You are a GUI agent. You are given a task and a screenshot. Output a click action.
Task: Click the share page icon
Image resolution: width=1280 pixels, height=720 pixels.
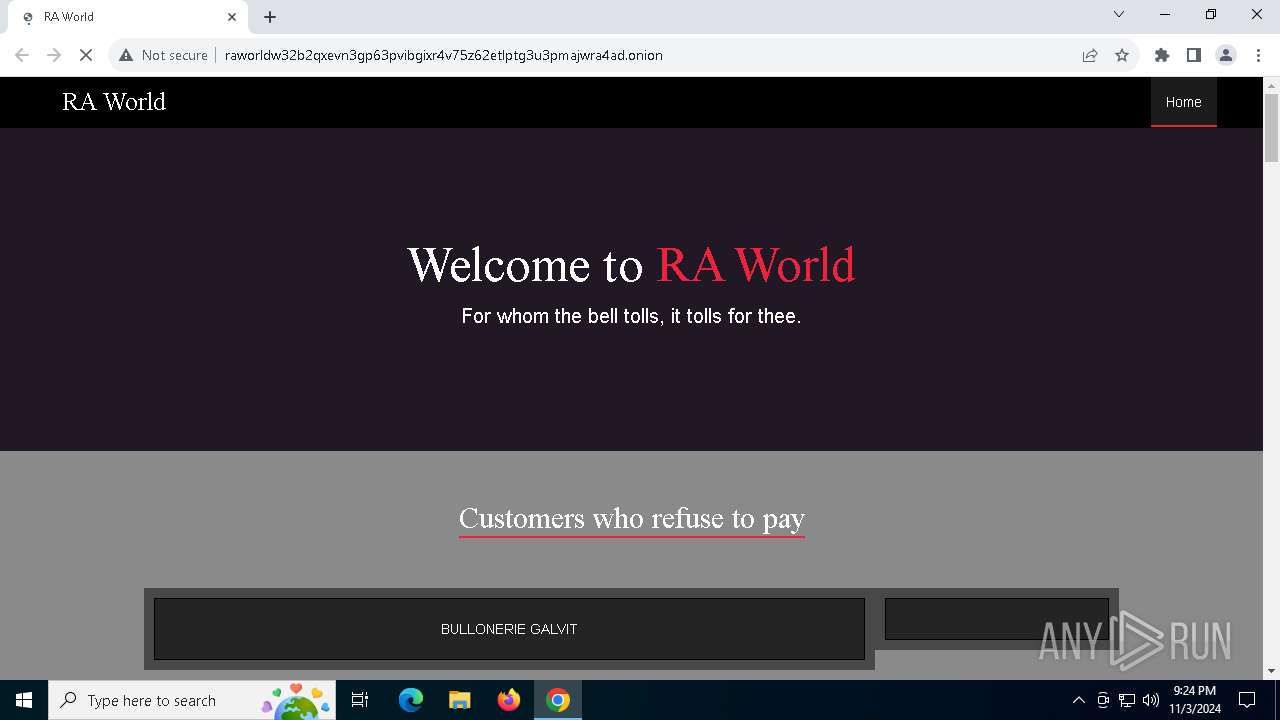click(x=1090, y=55)
